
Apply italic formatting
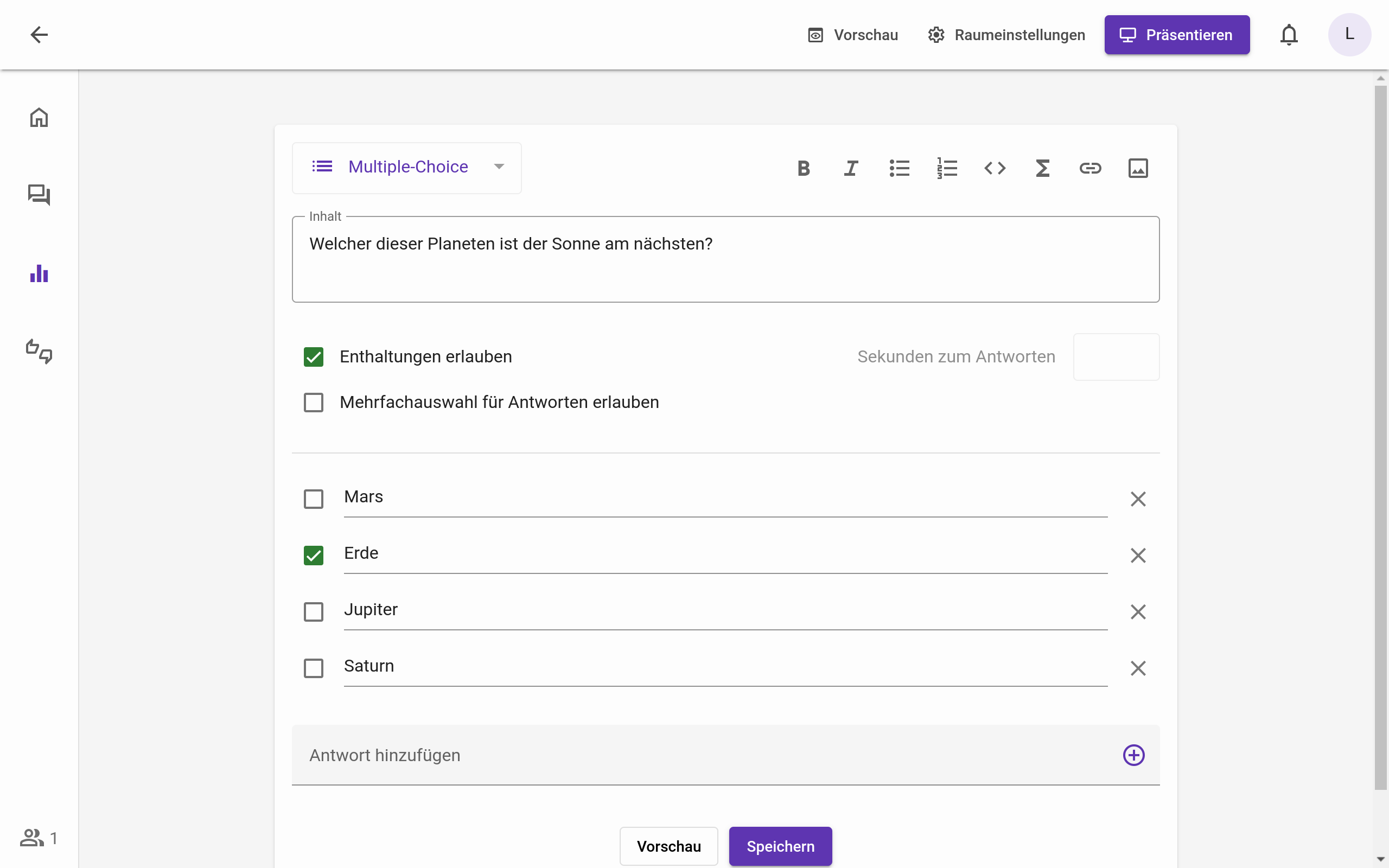(x=851, y=168)
